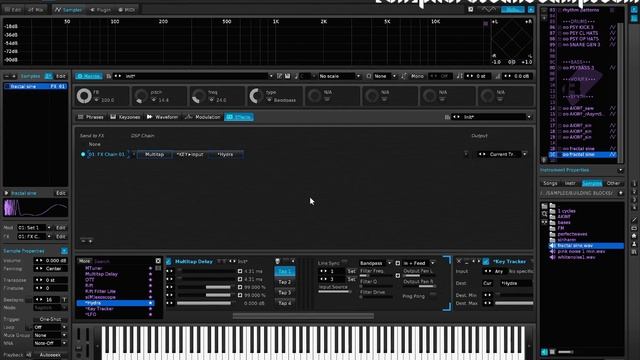Select Tap 3 in Multitap Delay
Image resolution: width=640 pixels, height=360 pixels.
point(284,293)
